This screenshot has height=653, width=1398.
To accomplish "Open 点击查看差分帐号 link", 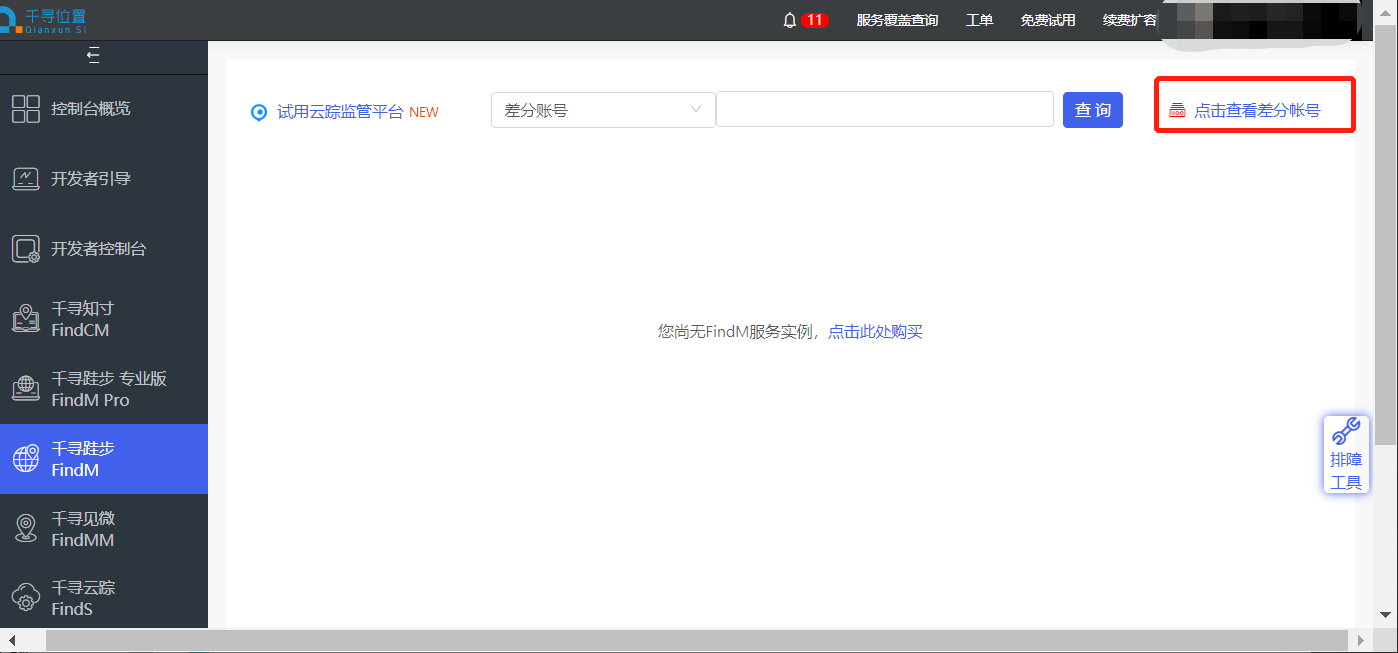I will [1257, 111].
